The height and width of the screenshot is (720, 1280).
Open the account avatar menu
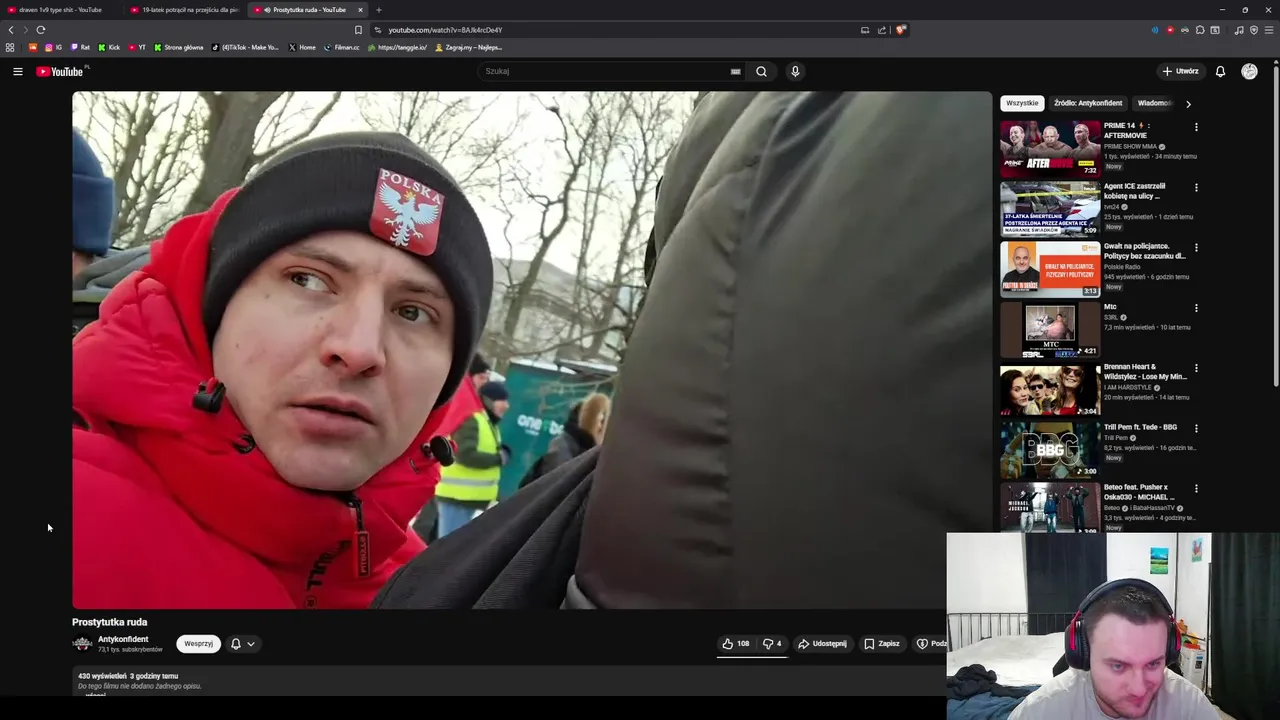coord(1249,71)
